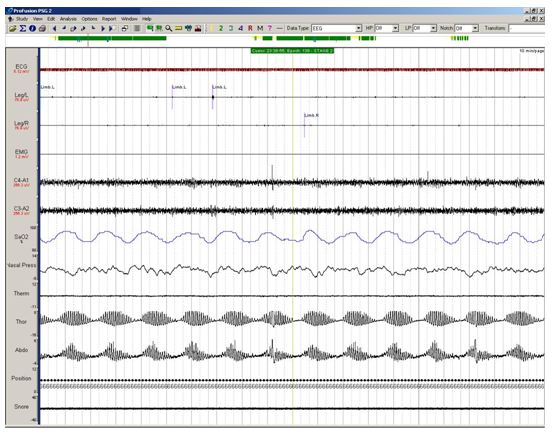Click the Limb R event marker
The height and width of the screenshot is (434, 553).
pos(311,115)
